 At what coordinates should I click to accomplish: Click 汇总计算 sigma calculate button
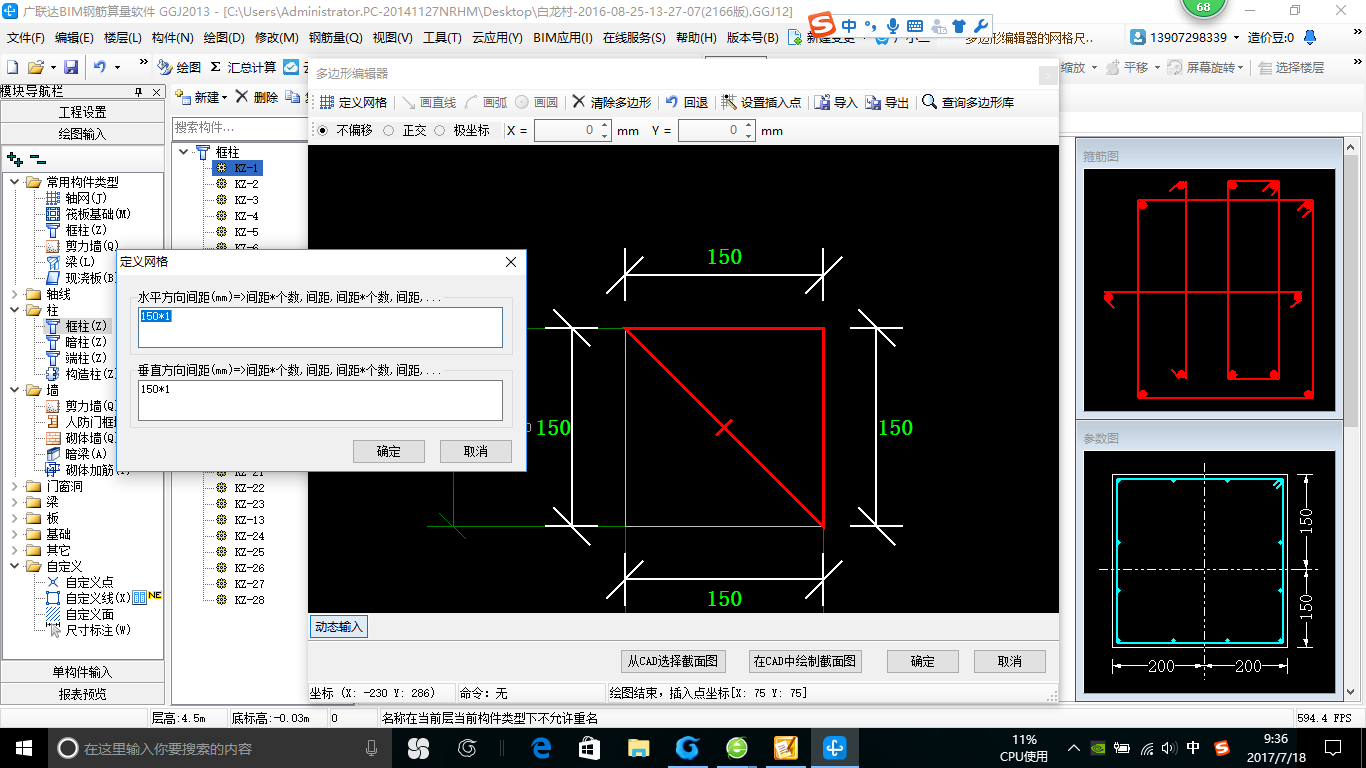coord(243,67)
